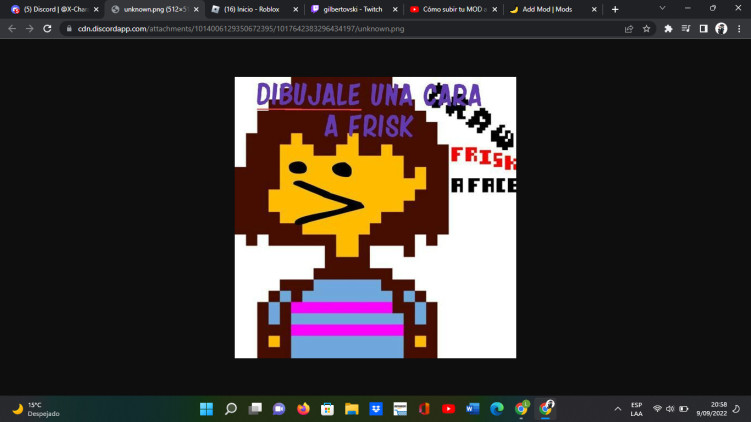The height and width of the screenshot is (422, 751).
Task: Change the ESP LAA keyboard language
Action: coord(637,409)
